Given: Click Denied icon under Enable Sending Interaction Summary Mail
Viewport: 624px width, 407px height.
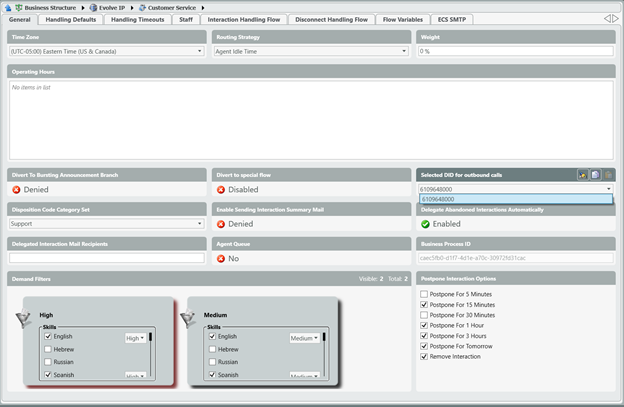Looking at the screenshot, I should [x=222, y=224].
